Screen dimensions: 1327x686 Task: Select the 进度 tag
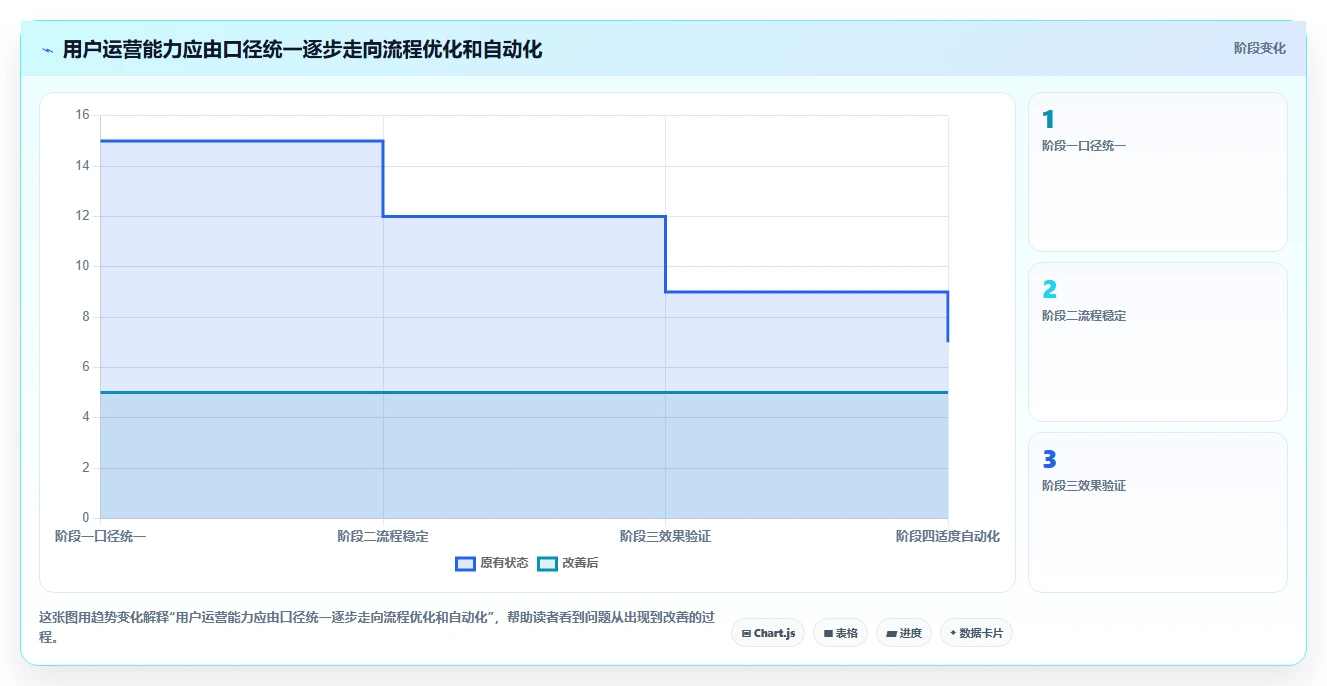904,633
